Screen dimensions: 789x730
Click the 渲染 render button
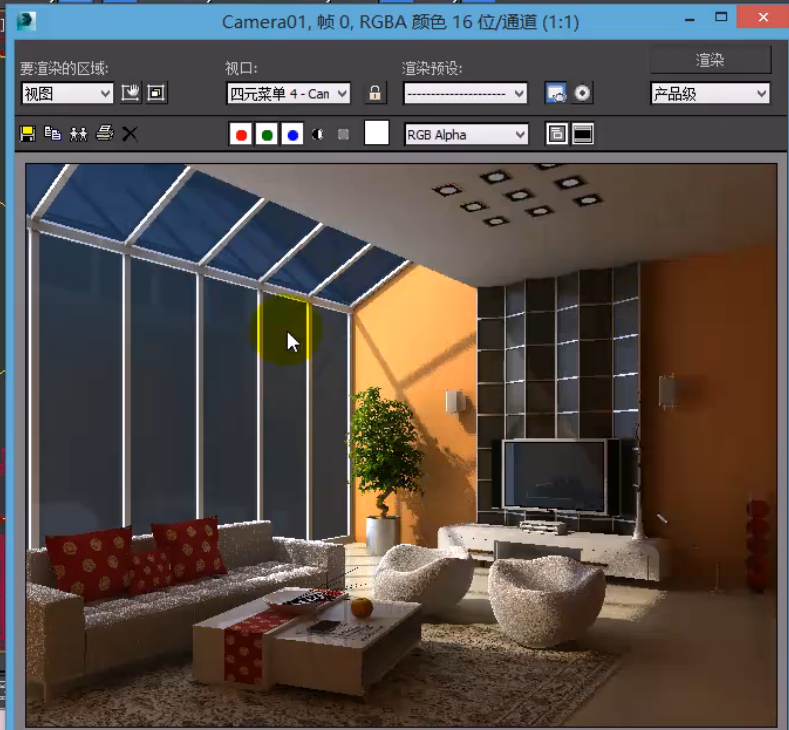[x=710, y=60]
